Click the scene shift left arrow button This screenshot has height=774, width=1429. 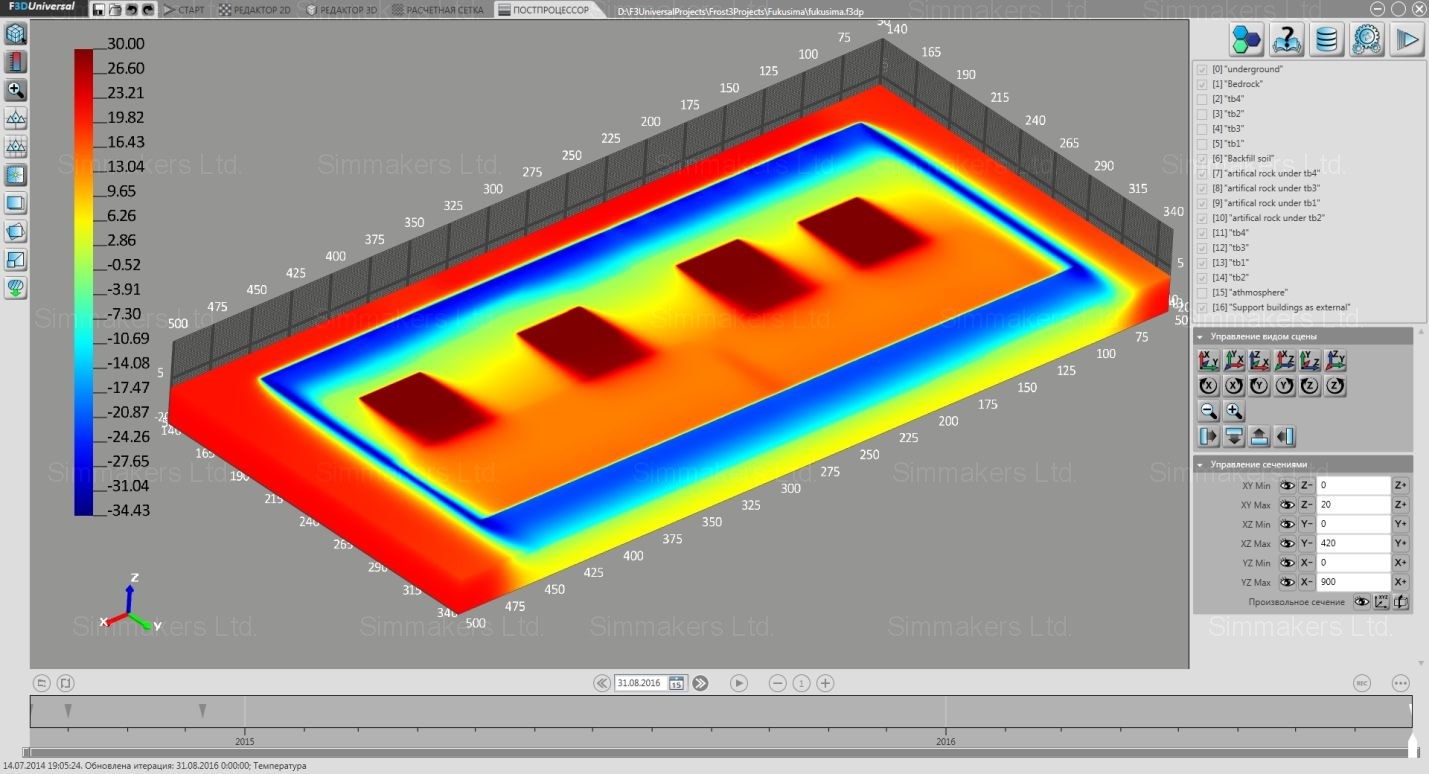pyautogui.click(x=1284, y=436)
